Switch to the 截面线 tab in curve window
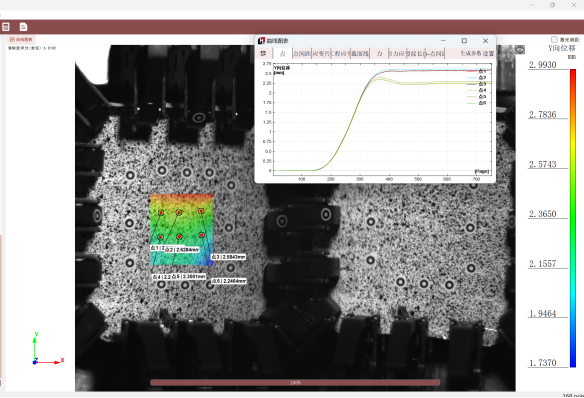The width and height of the screenshot is (584, 398). 360,54
